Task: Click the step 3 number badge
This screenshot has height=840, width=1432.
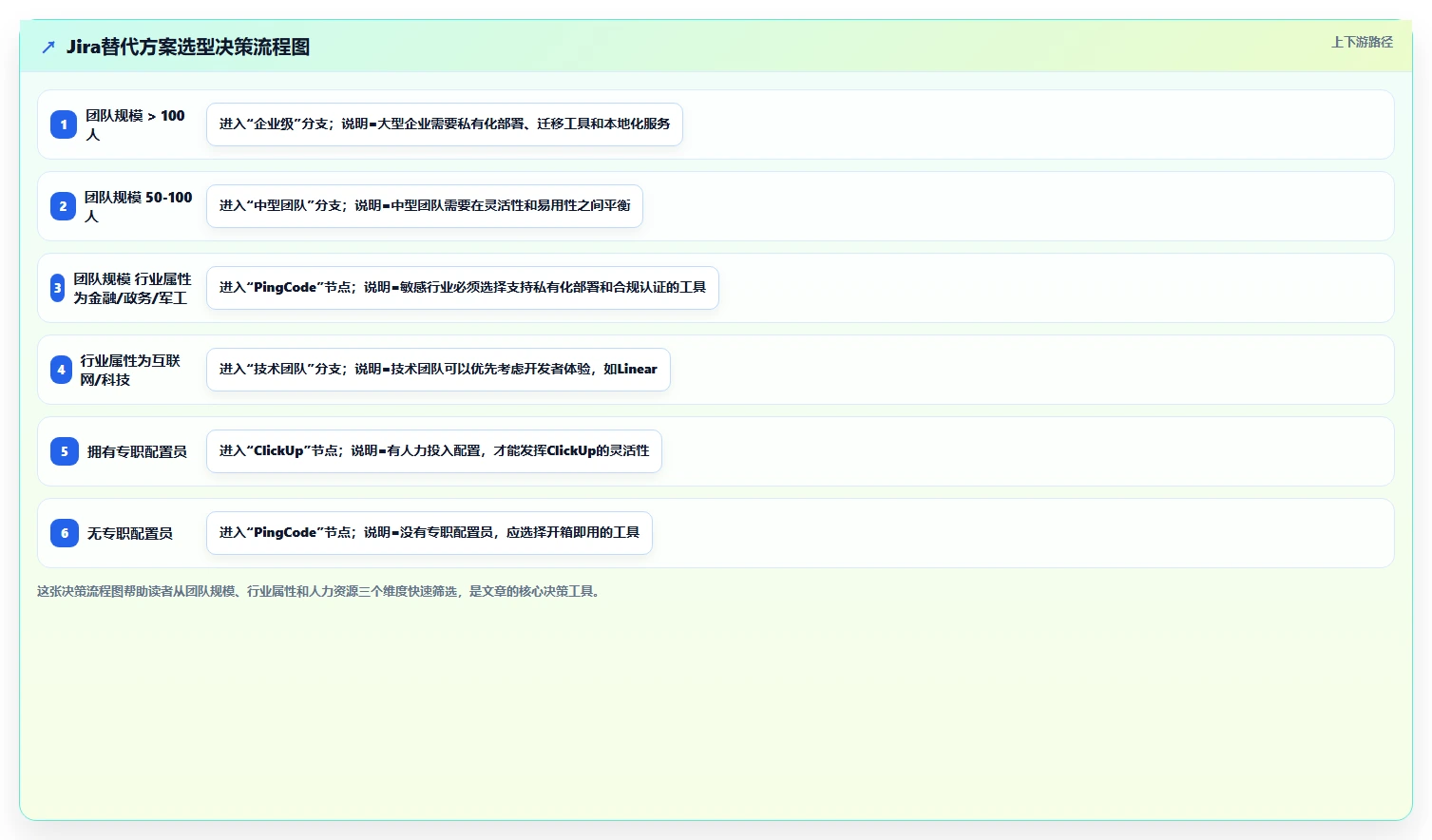Action: [x=57, y=288]
